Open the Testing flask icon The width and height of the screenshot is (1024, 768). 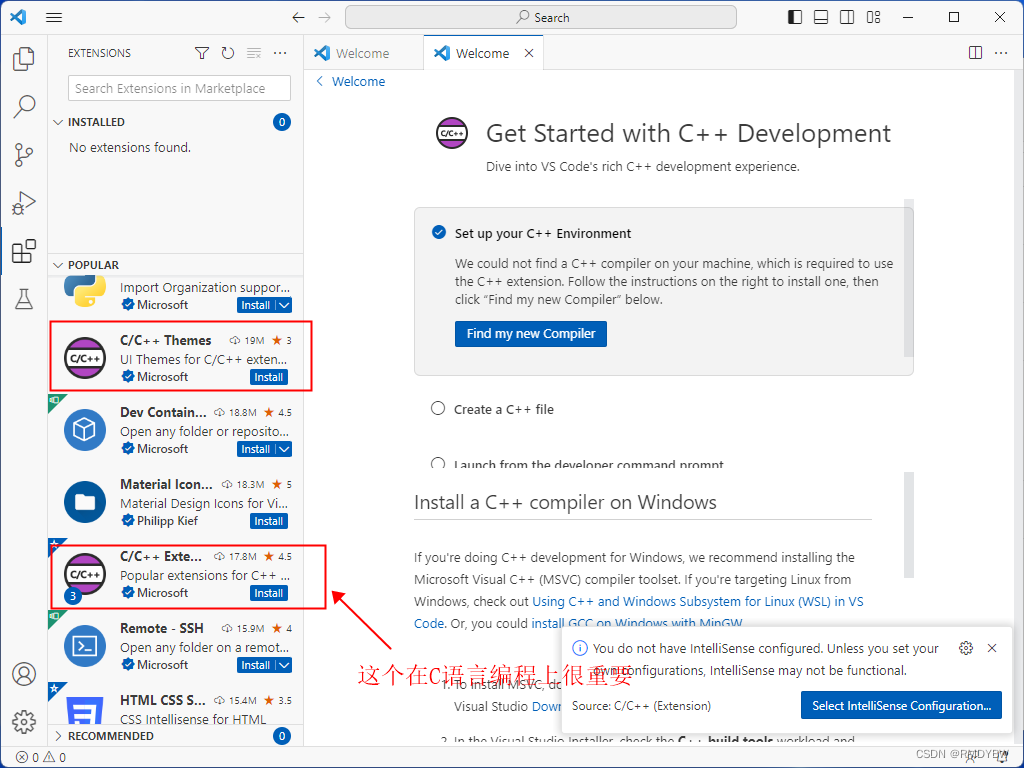pyautogui.click(x=24, y=299)
